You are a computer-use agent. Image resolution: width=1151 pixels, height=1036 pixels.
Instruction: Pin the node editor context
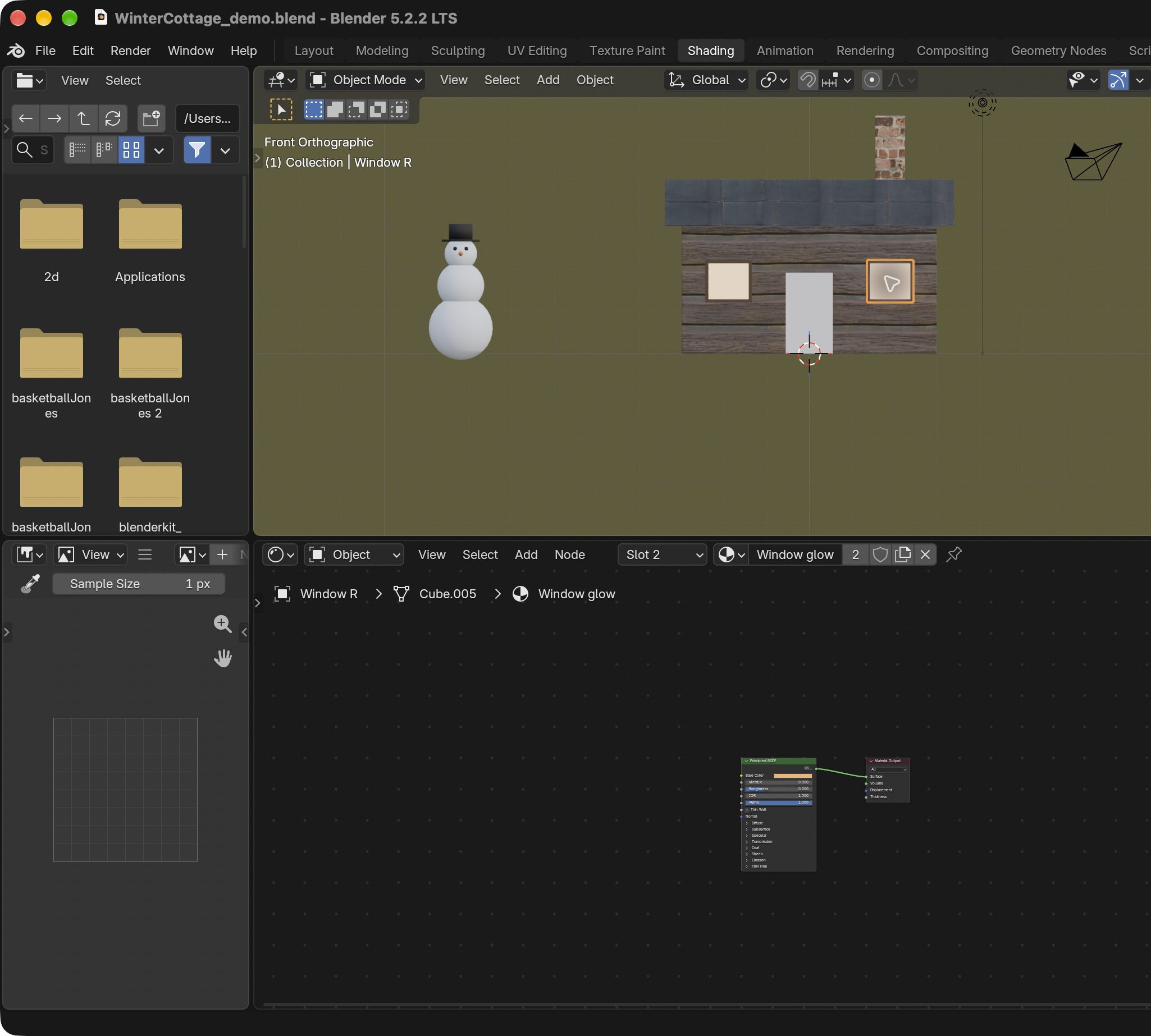click(x=954, y=554)
